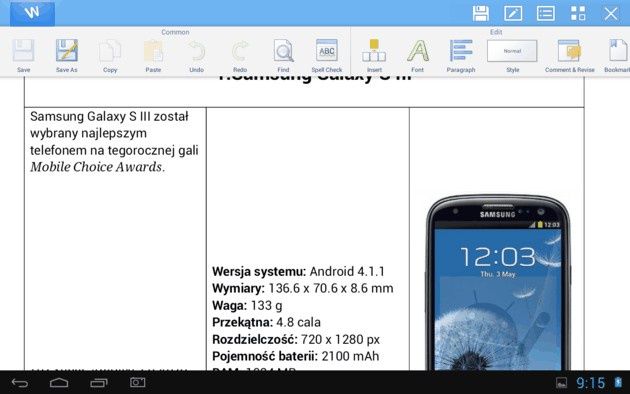630x394 pixels.
Task: Select the Edit toolbar group label
Action: [x=496, y=32]
